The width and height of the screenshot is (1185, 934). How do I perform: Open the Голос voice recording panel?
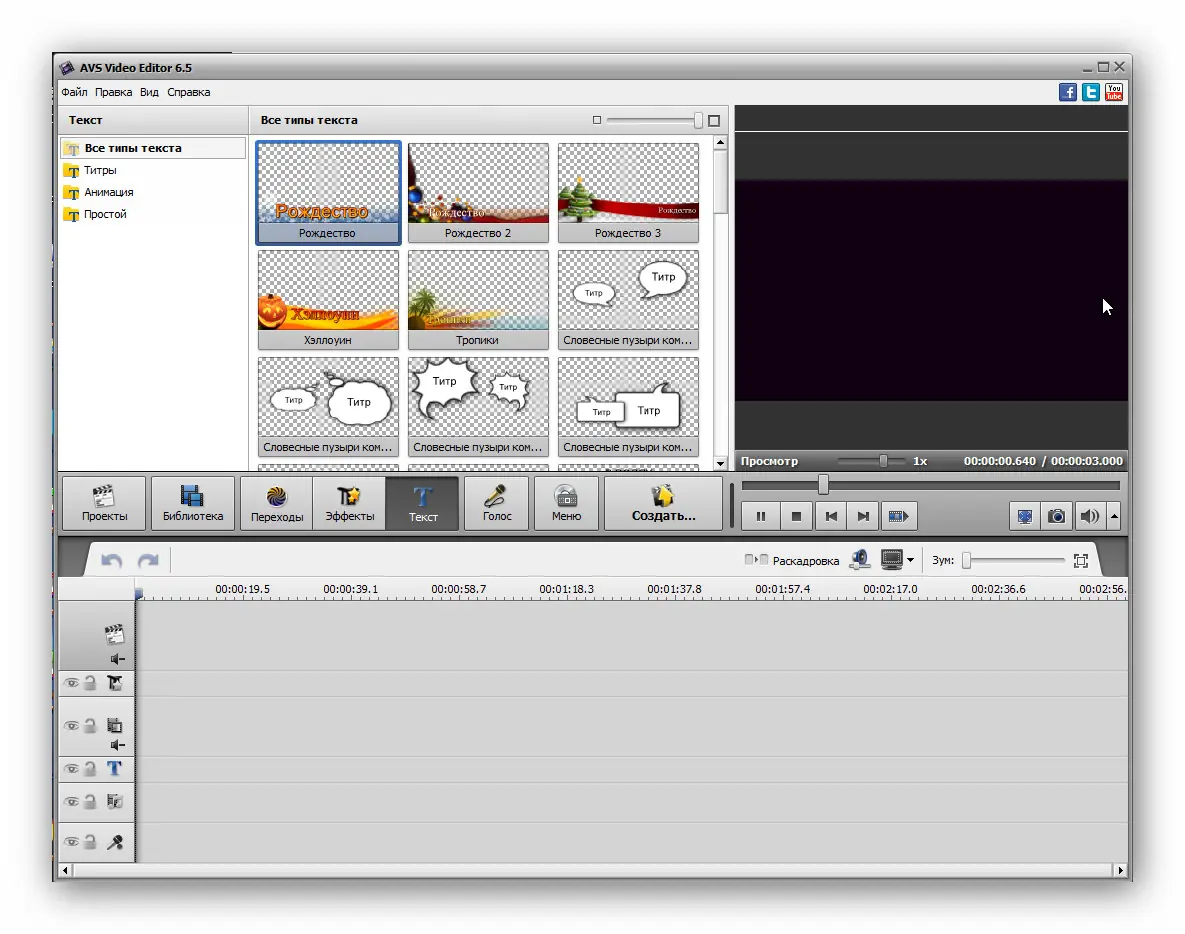497,503
